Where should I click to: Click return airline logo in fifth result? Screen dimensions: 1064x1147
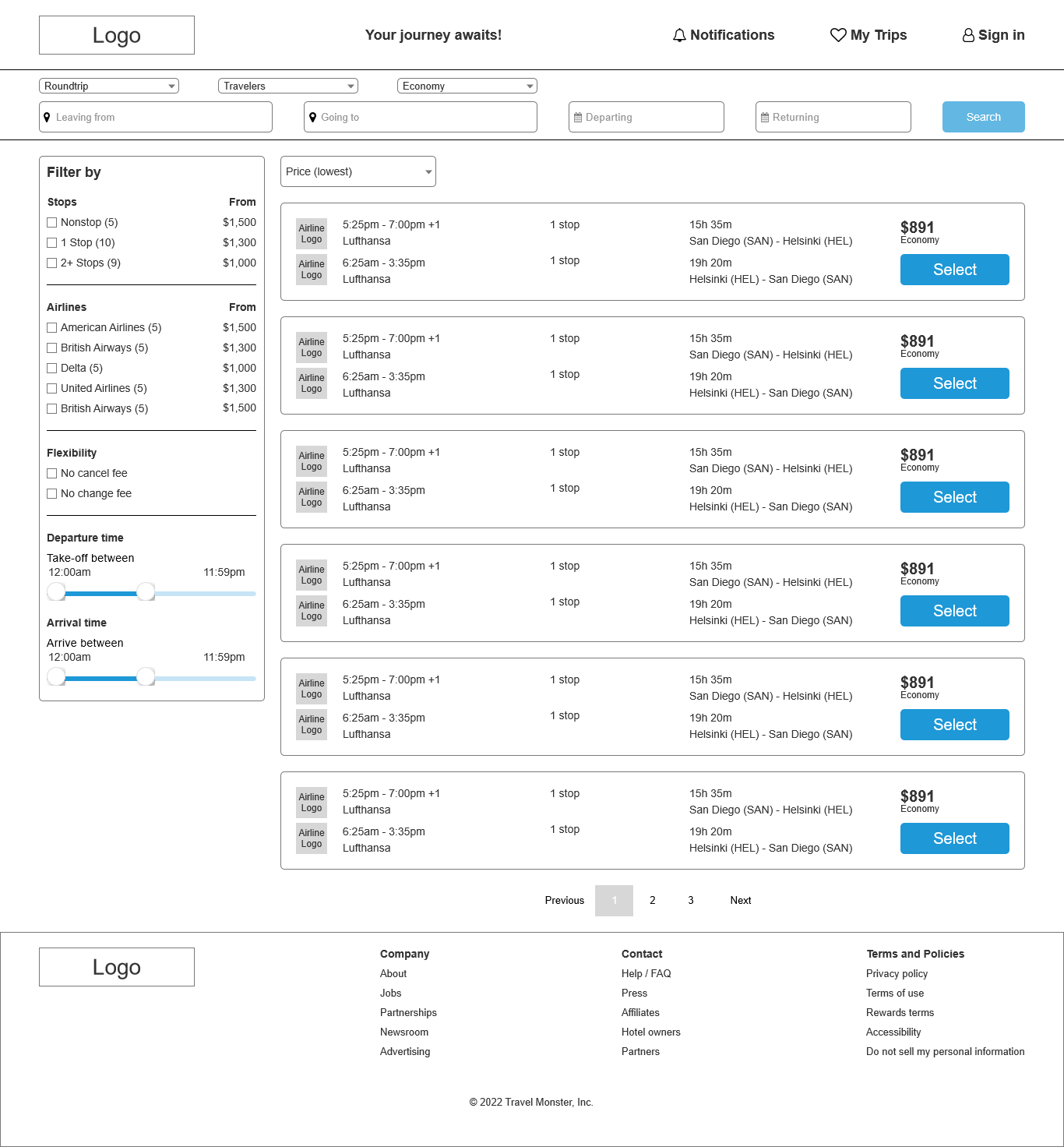pos(312,725)
